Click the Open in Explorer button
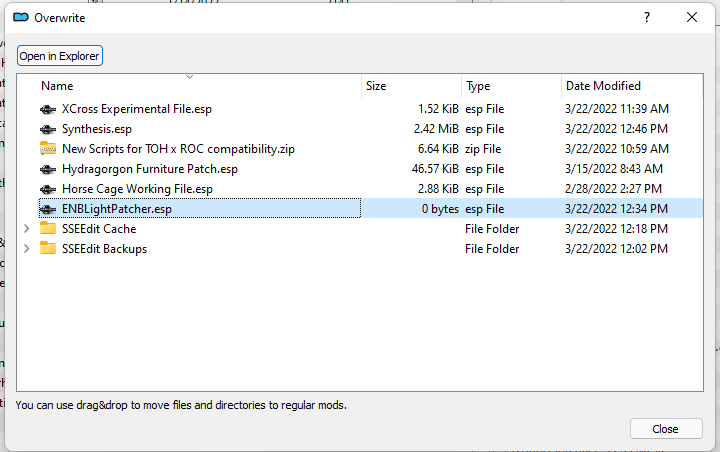 [x=60, y=56]
